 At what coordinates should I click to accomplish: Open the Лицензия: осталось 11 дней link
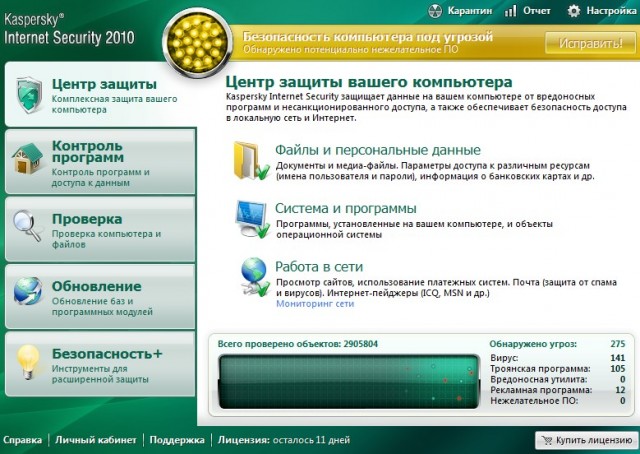tap(284, 440)
